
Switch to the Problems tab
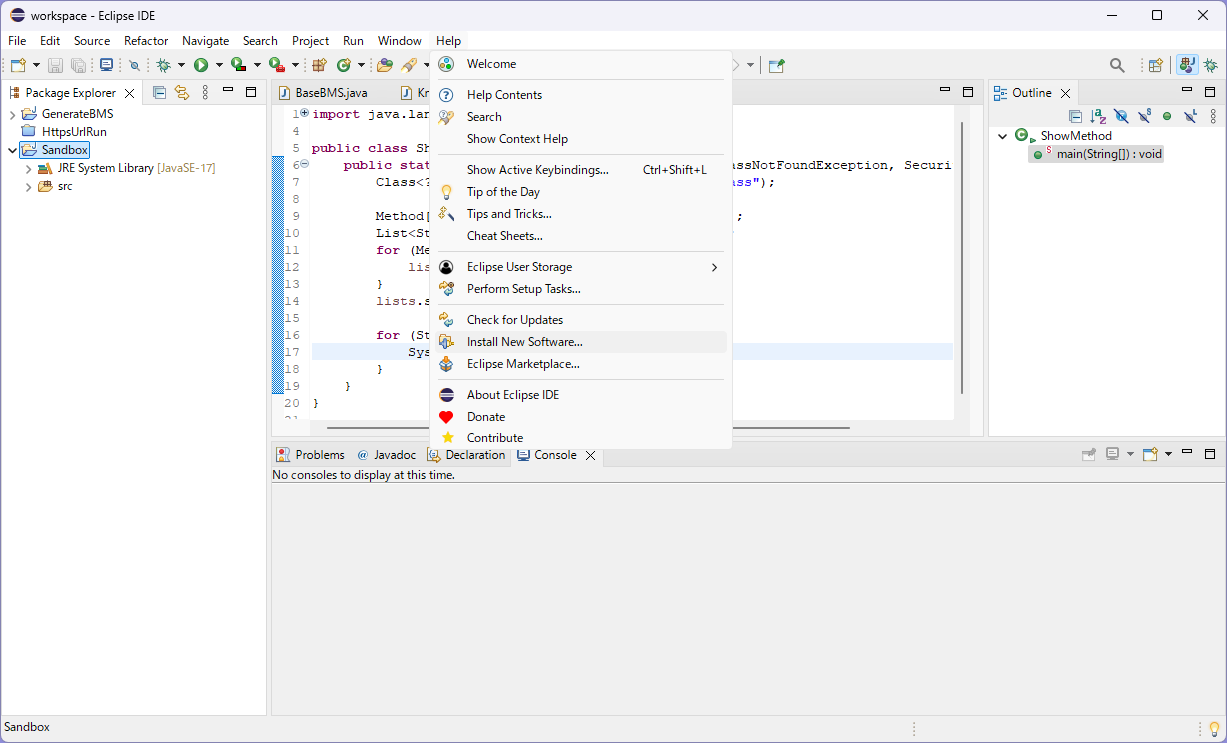point(311,455)
